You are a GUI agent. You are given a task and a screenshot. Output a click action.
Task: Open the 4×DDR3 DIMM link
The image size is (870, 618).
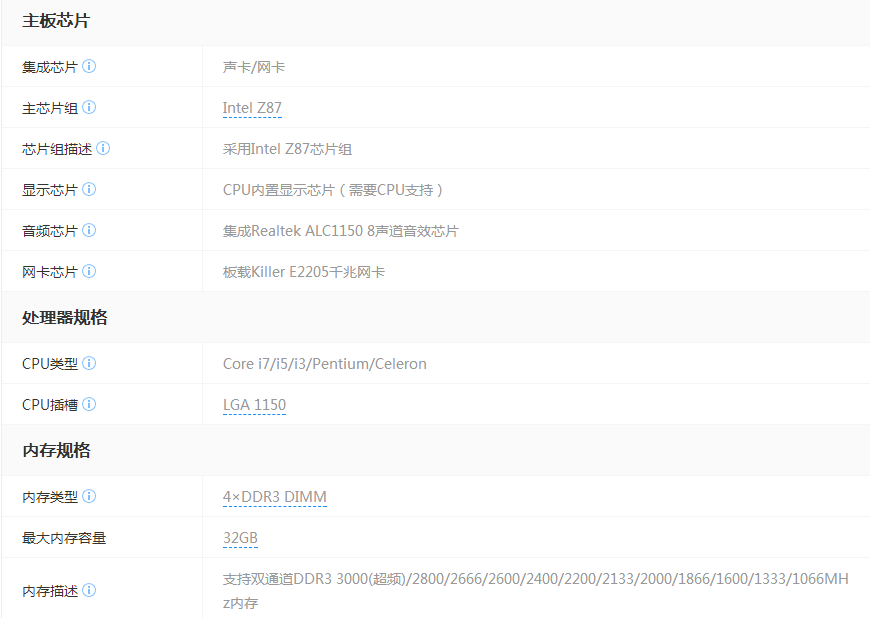pyautogui.click(x=275, y=497)
